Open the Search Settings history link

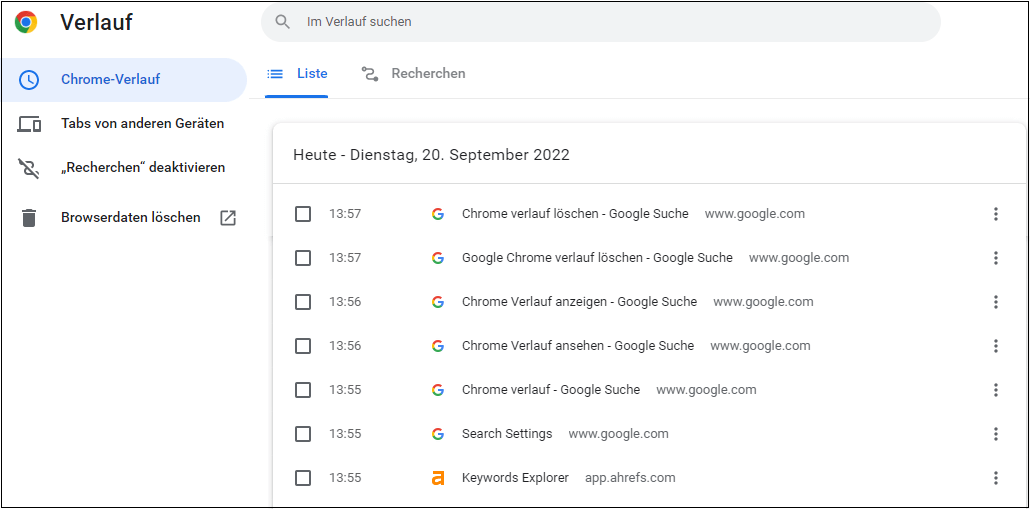507,434
